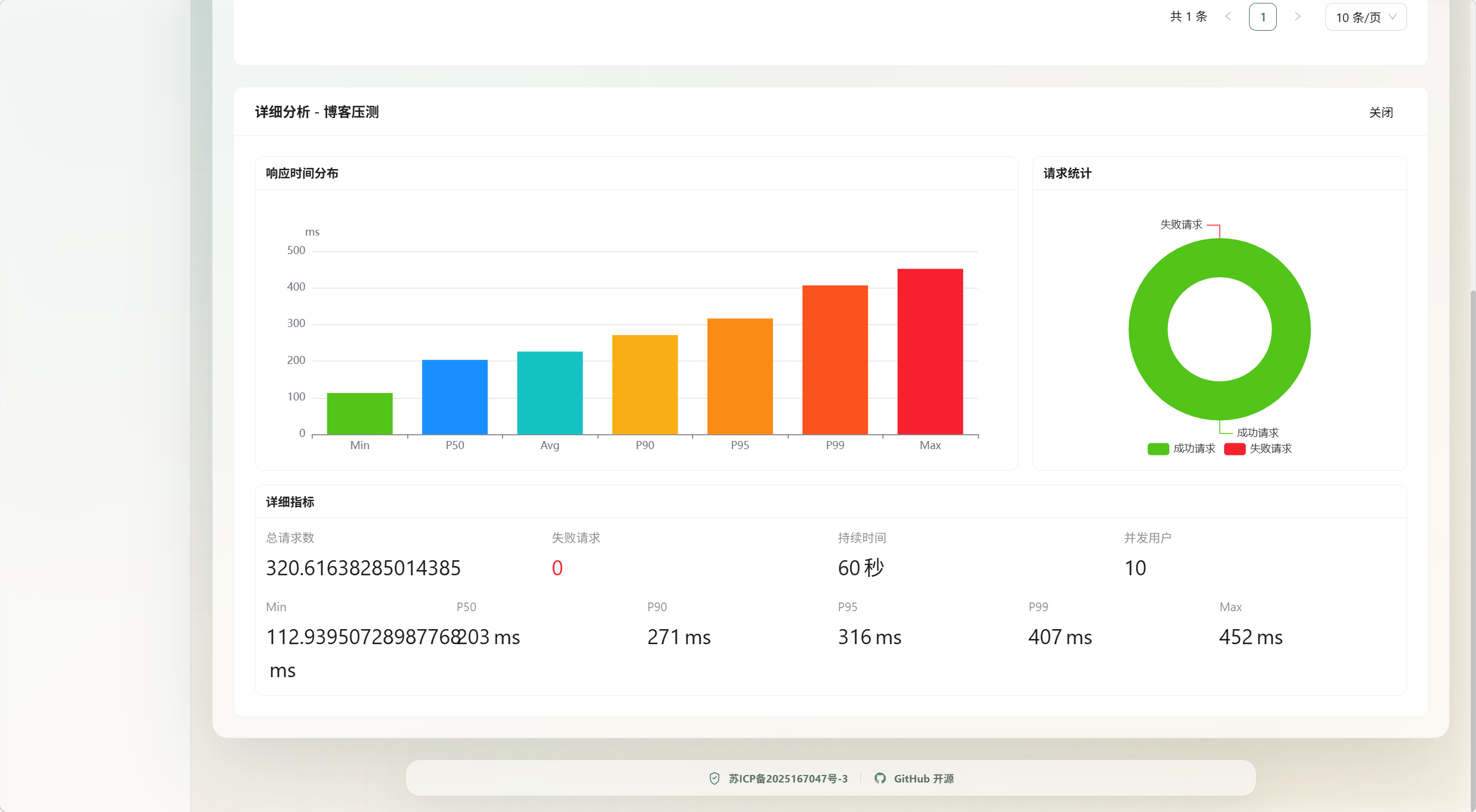The height and width of the screenshot is (812, 1476).
Task: Click the next page arrow in pagination
Action: (1298, 17)
